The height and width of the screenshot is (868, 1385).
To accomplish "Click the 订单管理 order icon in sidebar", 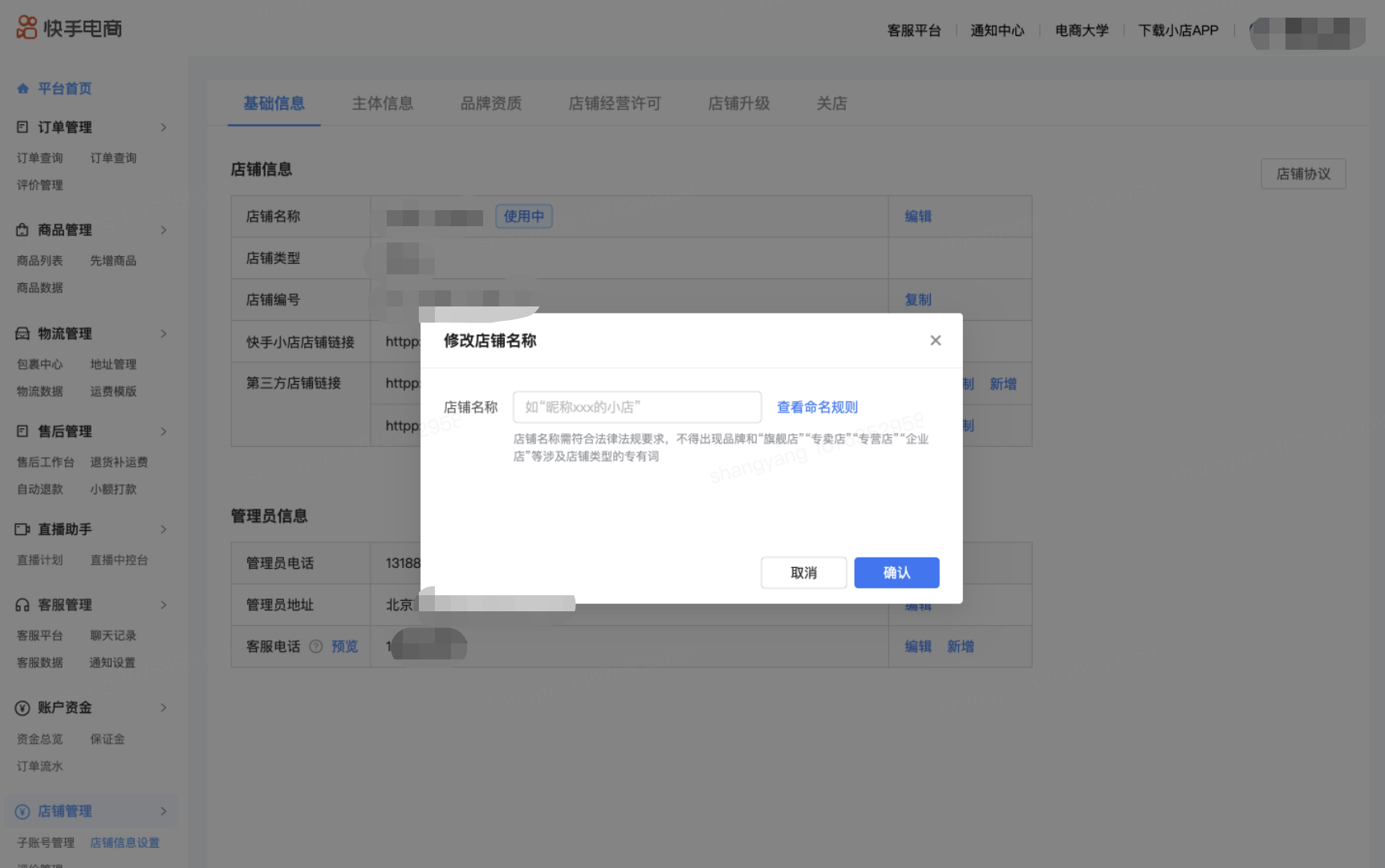I will point(22,128).
